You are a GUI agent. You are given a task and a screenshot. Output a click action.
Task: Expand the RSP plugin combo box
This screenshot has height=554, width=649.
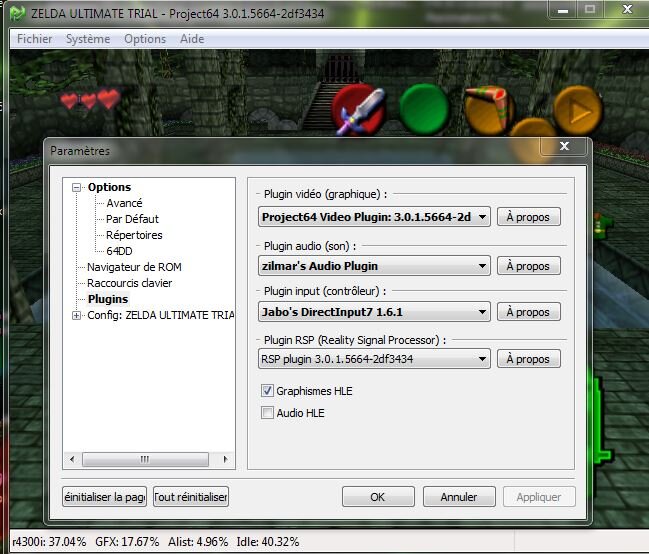click(481, 359)
